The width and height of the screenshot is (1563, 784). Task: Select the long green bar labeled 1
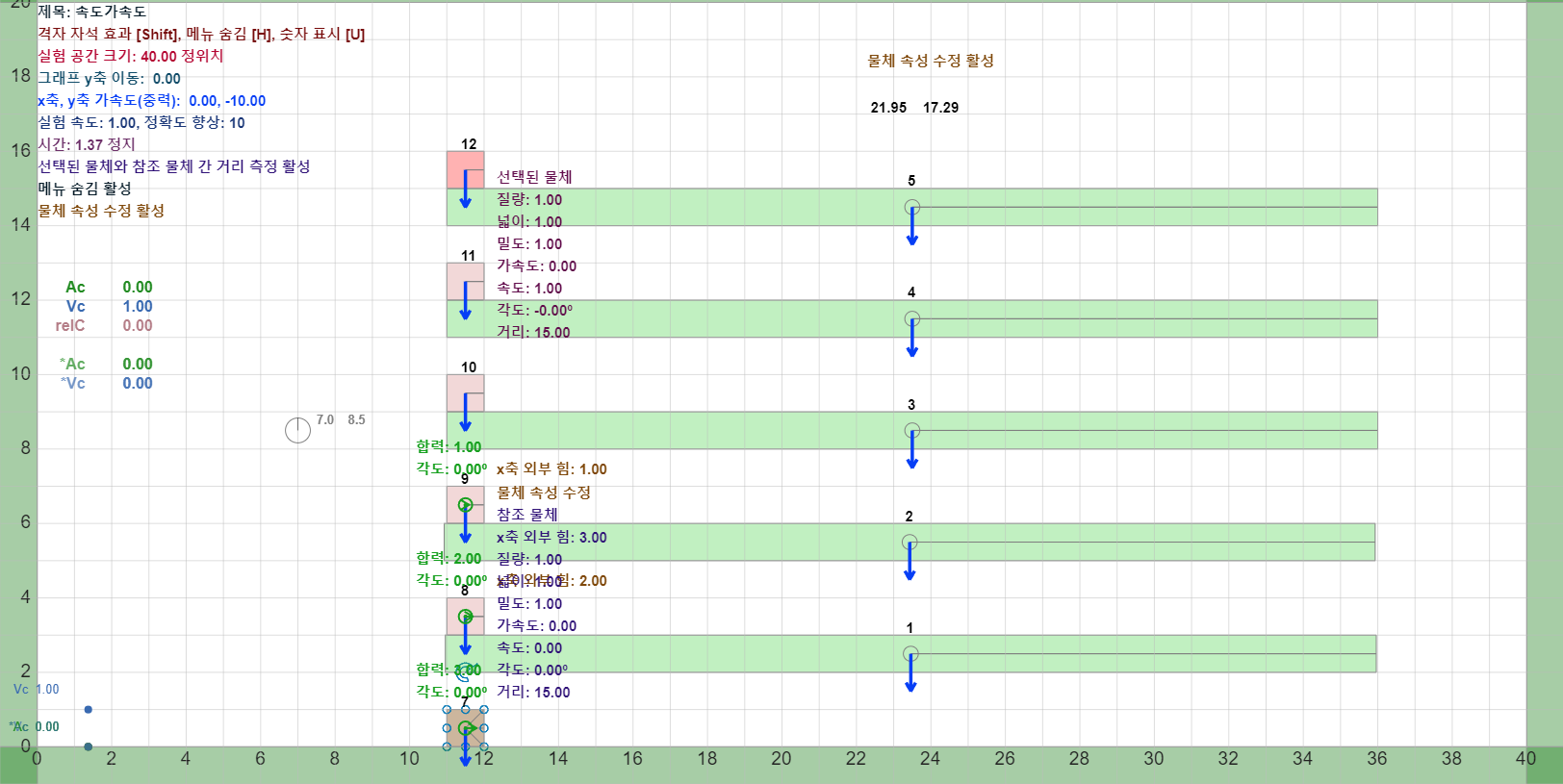(910, 654)
